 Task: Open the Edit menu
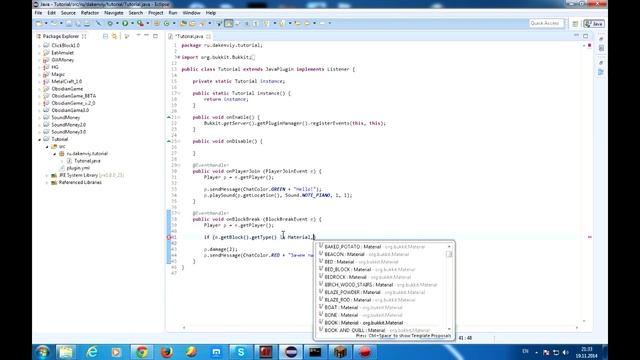pyautogui.click(x=51, y=13)
